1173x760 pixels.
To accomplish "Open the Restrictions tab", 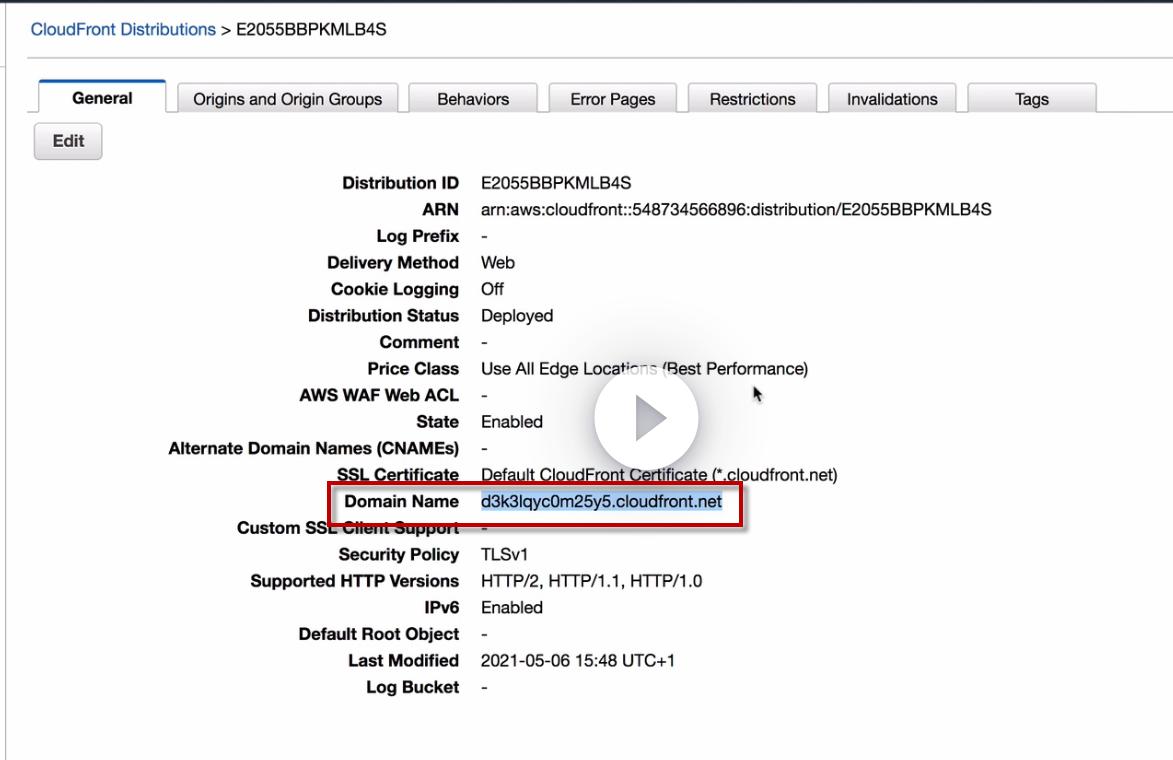I will [x=753, y=99].
